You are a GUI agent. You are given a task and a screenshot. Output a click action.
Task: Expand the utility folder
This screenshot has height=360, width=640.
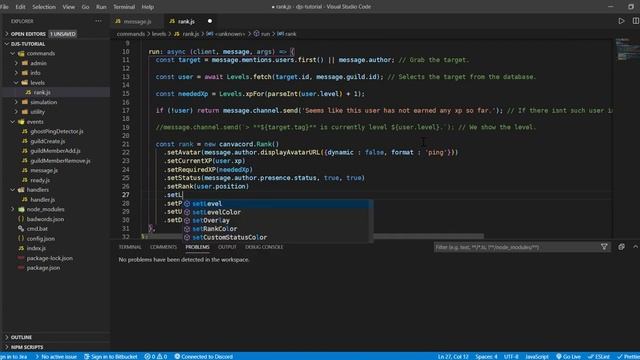click(x=16, y=112)
